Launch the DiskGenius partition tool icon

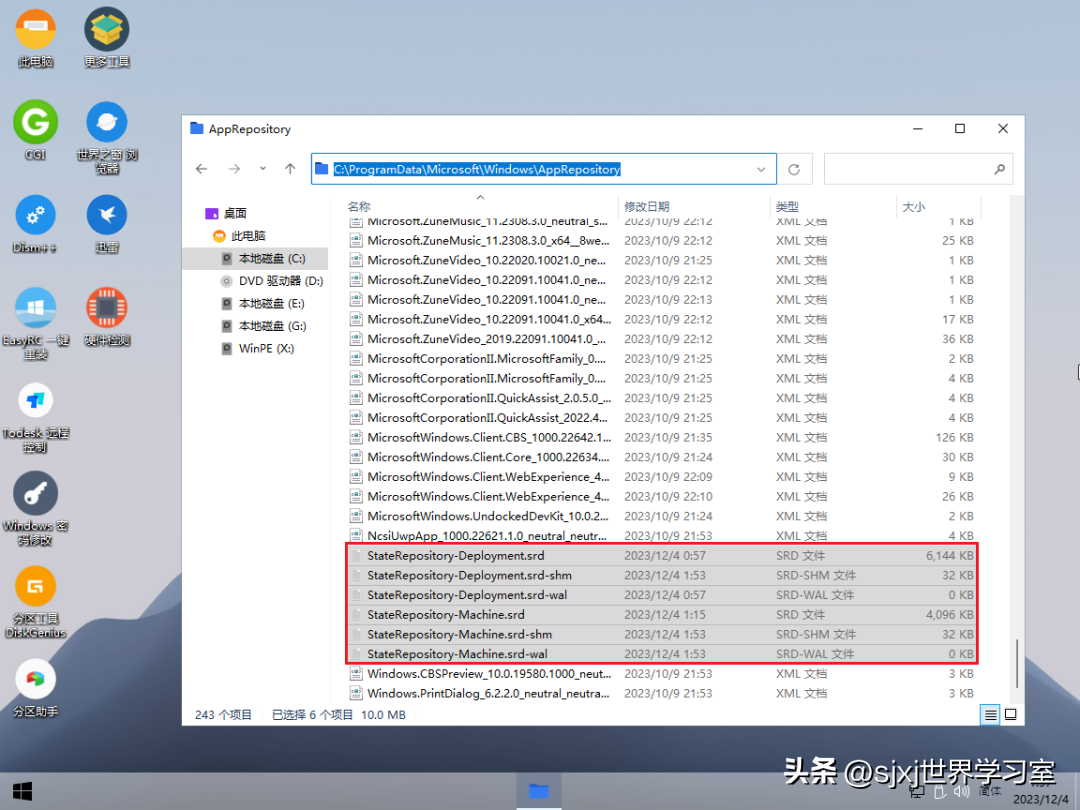[35, 603]
